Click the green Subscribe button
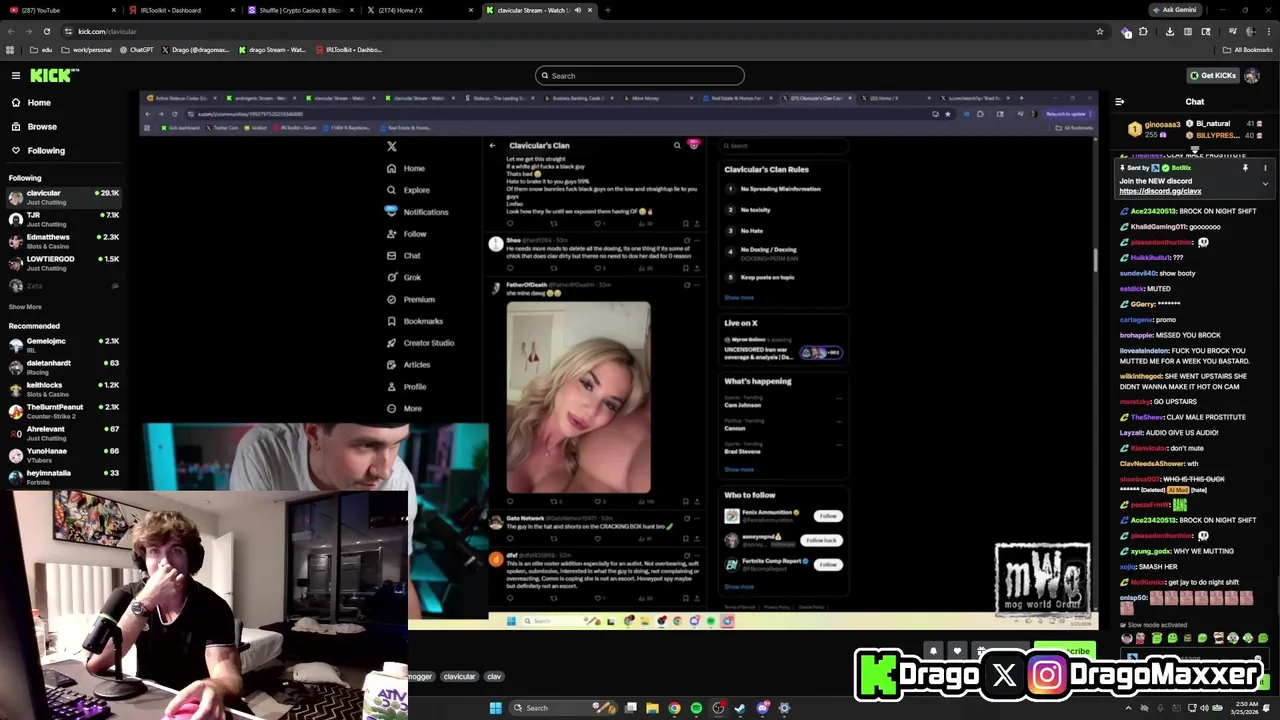 click(1064, 650)
